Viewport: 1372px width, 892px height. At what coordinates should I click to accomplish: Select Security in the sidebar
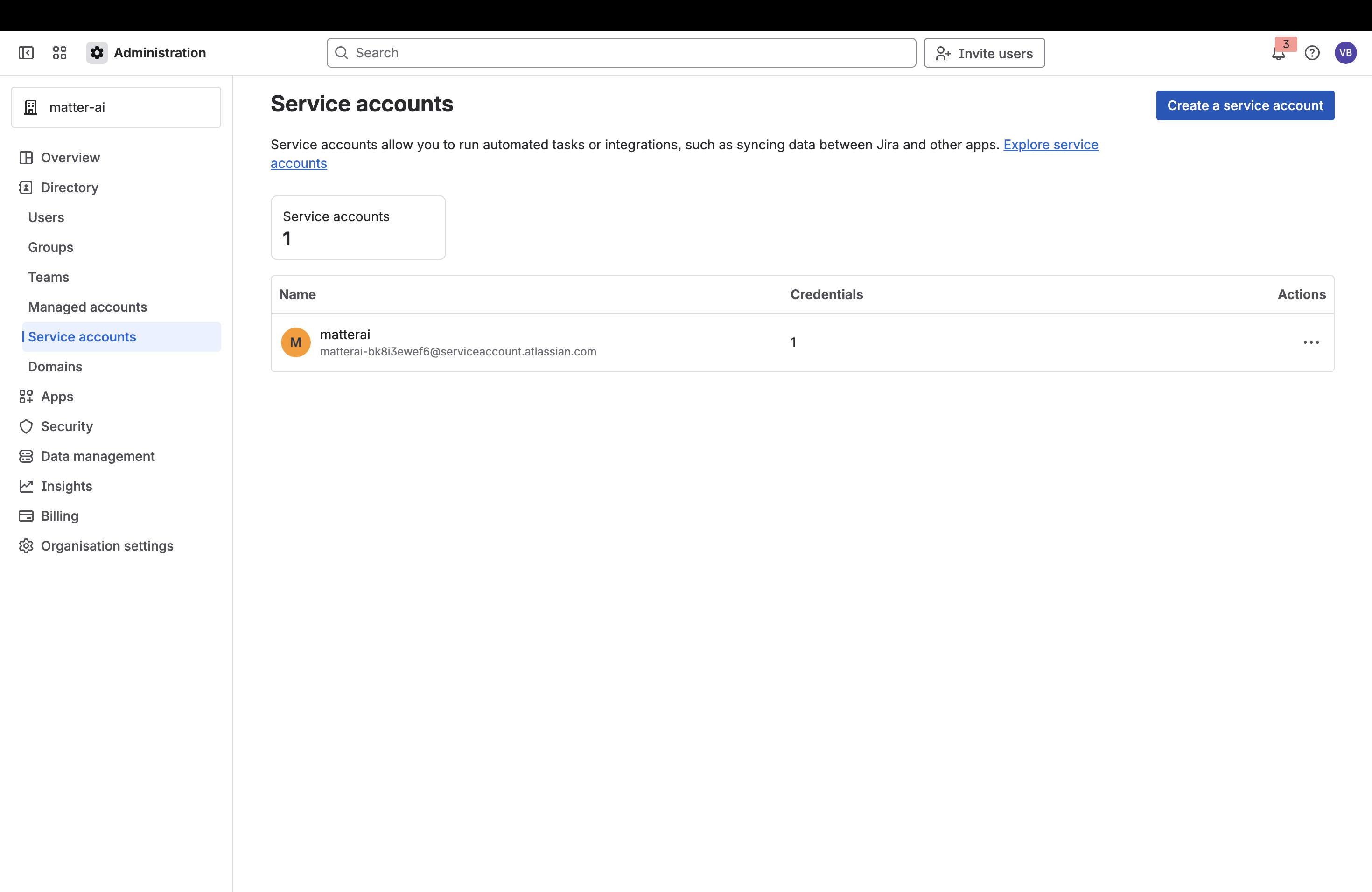pos(67,426)
